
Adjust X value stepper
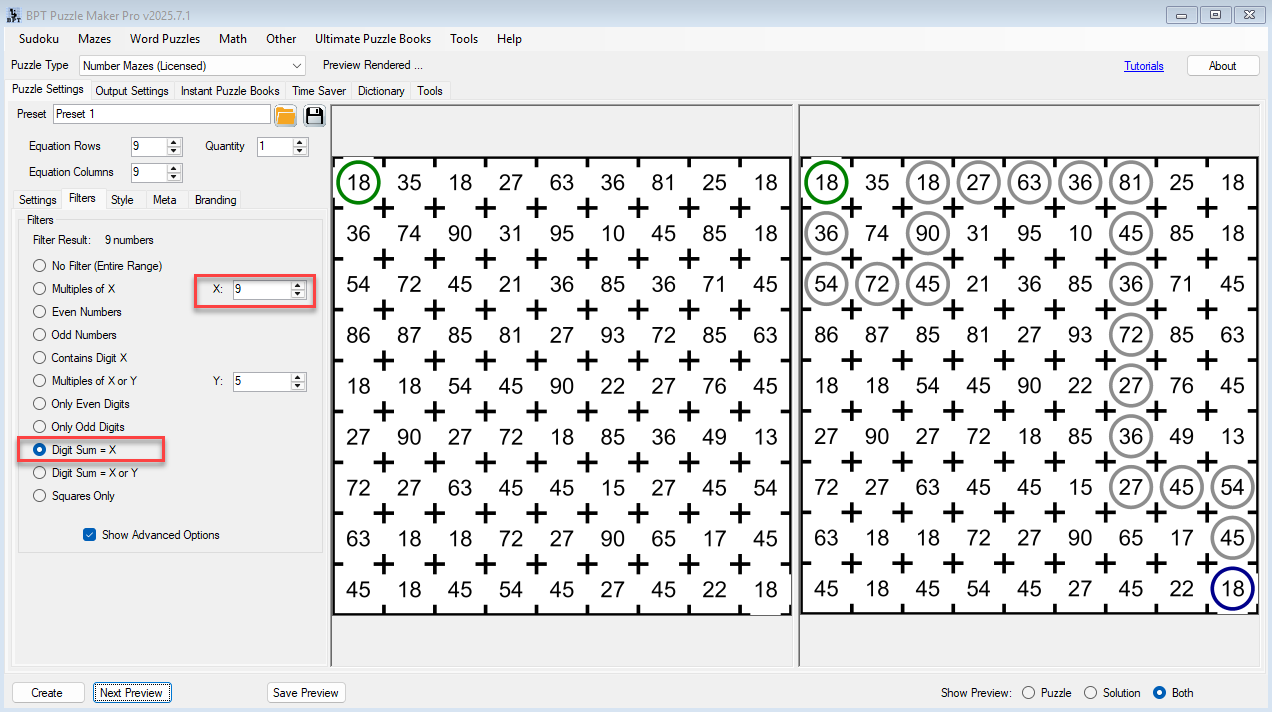297,289
